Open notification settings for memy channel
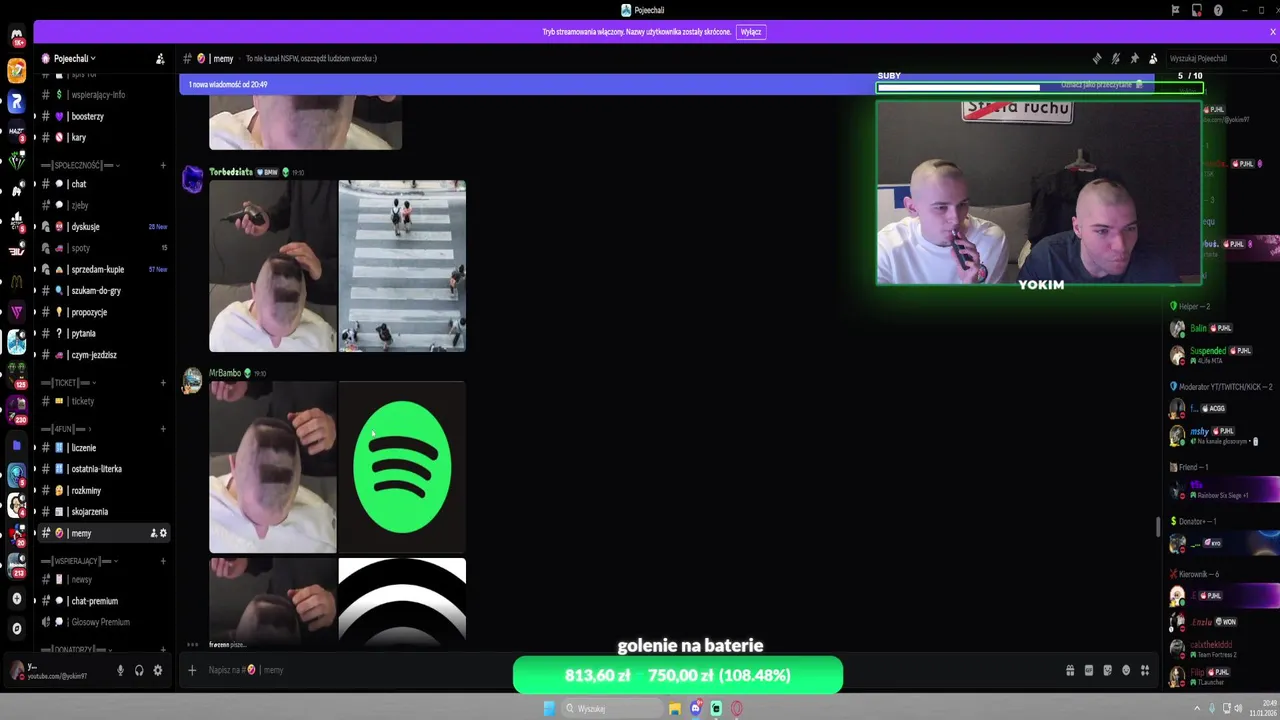1280x720 pixels. point(1116,59)
